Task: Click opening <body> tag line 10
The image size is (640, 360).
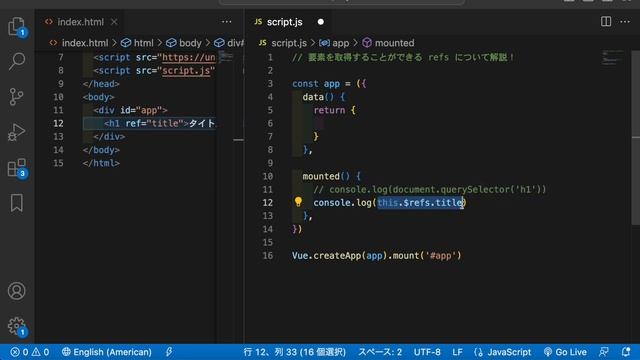Action: point(98,97)
